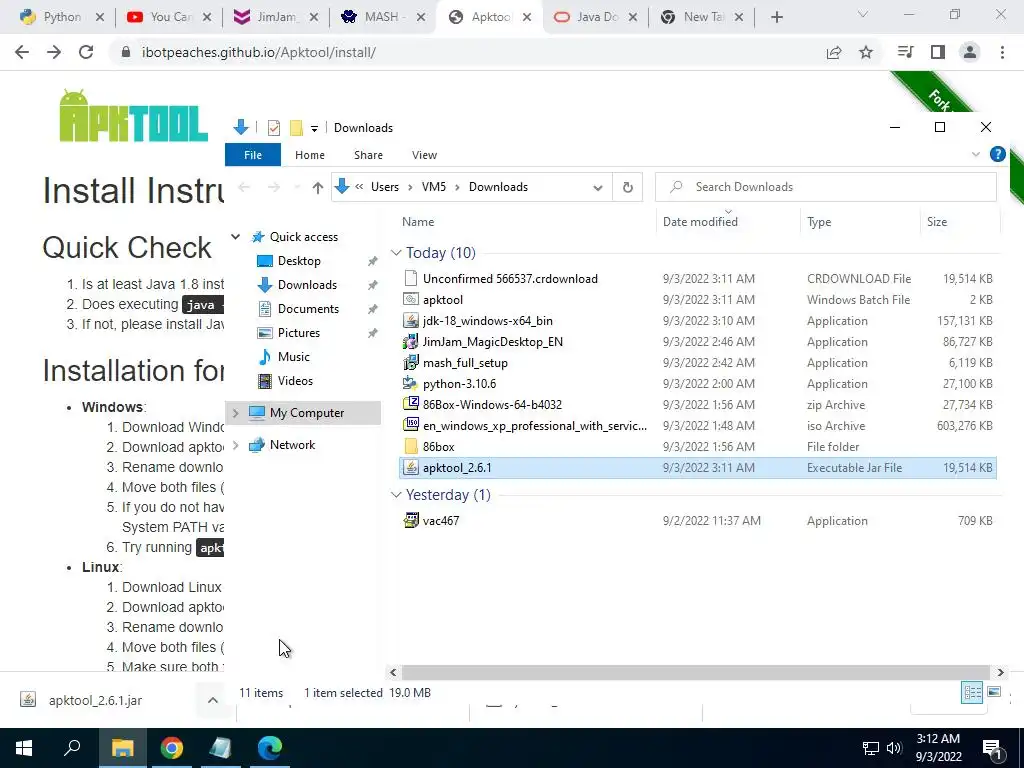Open notification center in system tray

click(x=992, y=748)
